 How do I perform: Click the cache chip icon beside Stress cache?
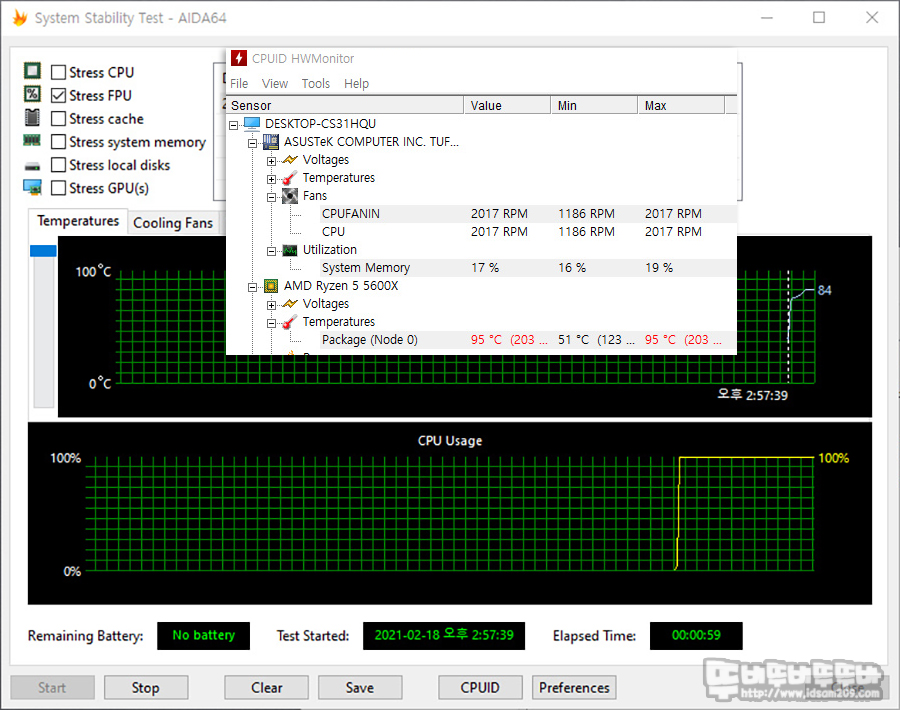tap(32, 118)
